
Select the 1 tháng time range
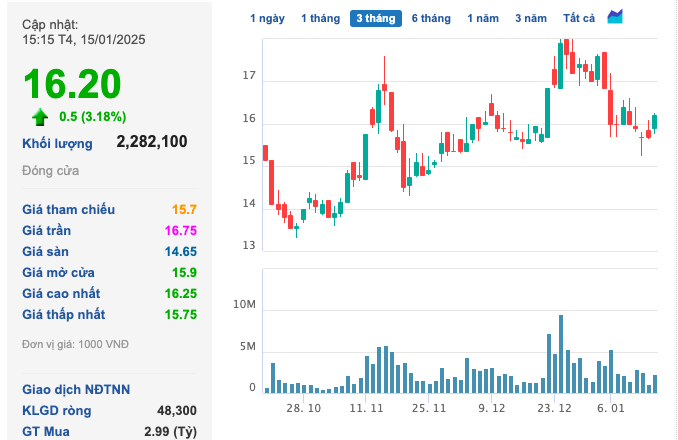pos(320,18)
